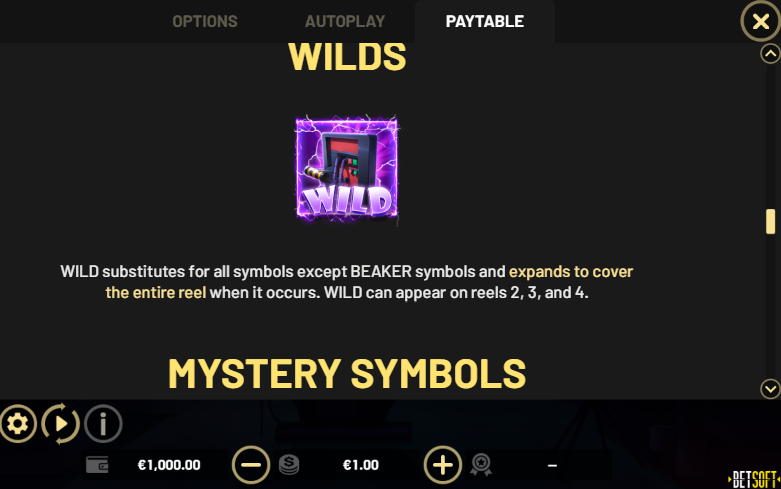The image size is (781, 489).
Task: Open the settings gear icon
Action: [18, 424]
